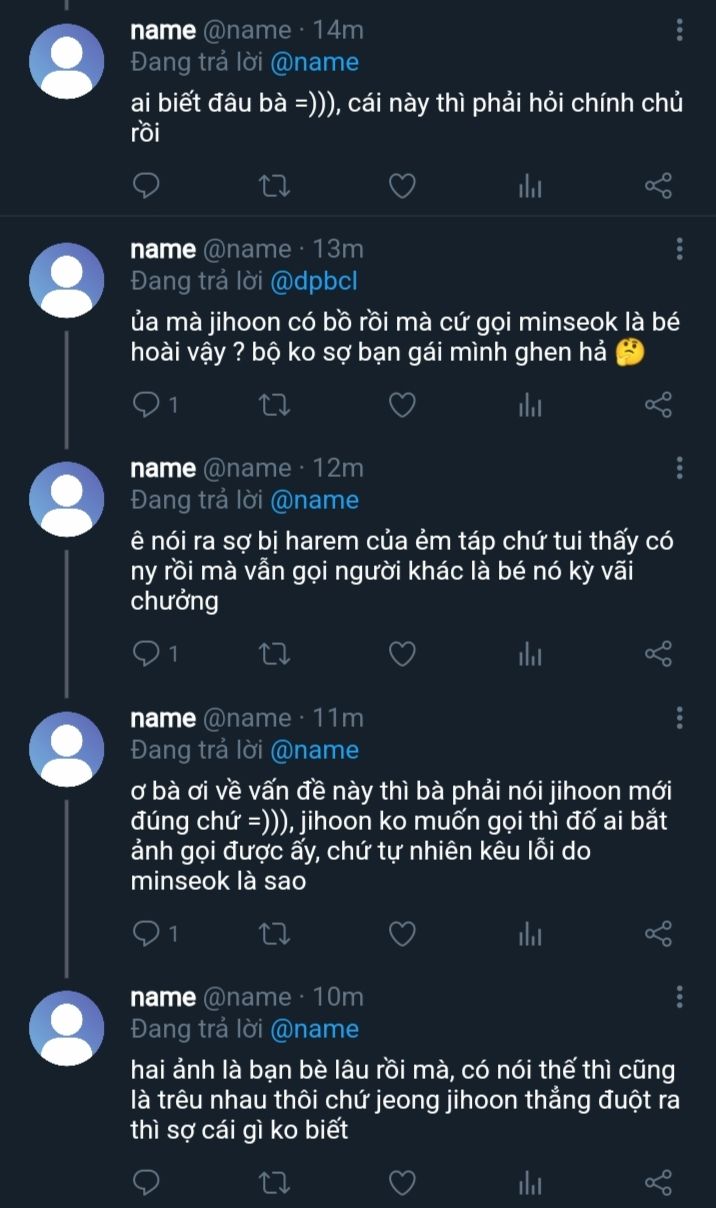
Task: Open the author name on the 11m tweet
Action: click(x=163, y=718)
